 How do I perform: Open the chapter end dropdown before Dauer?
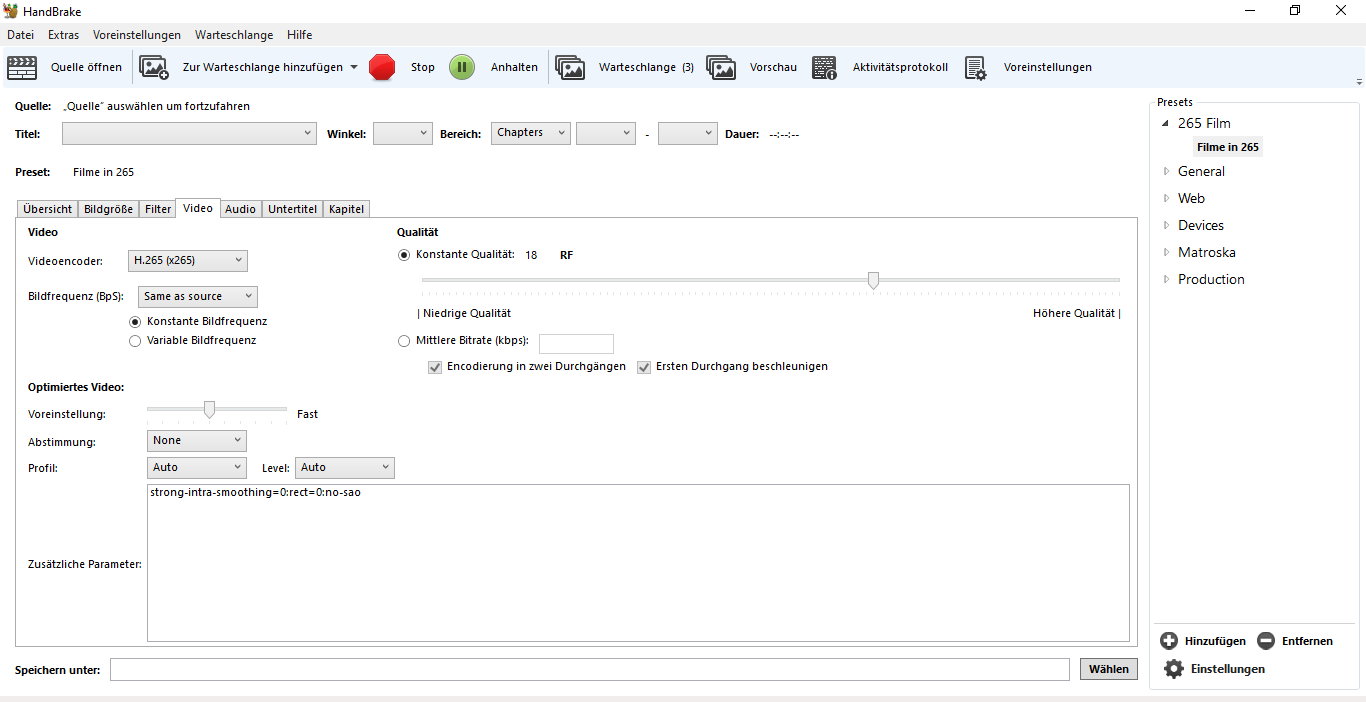click(688, 133)
